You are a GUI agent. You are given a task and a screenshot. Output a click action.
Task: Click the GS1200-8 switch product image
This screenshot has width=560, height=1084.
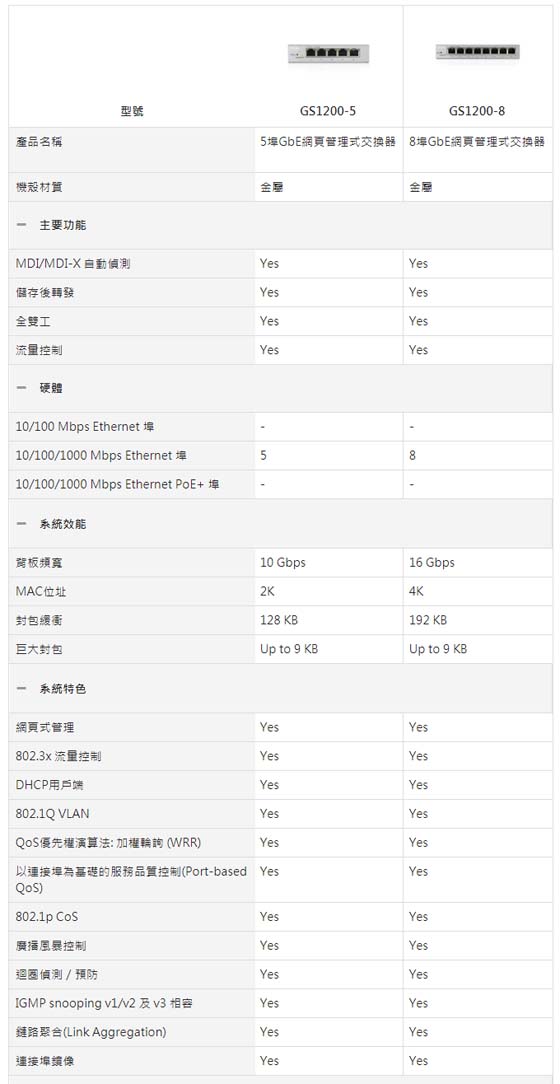(478, 52)
